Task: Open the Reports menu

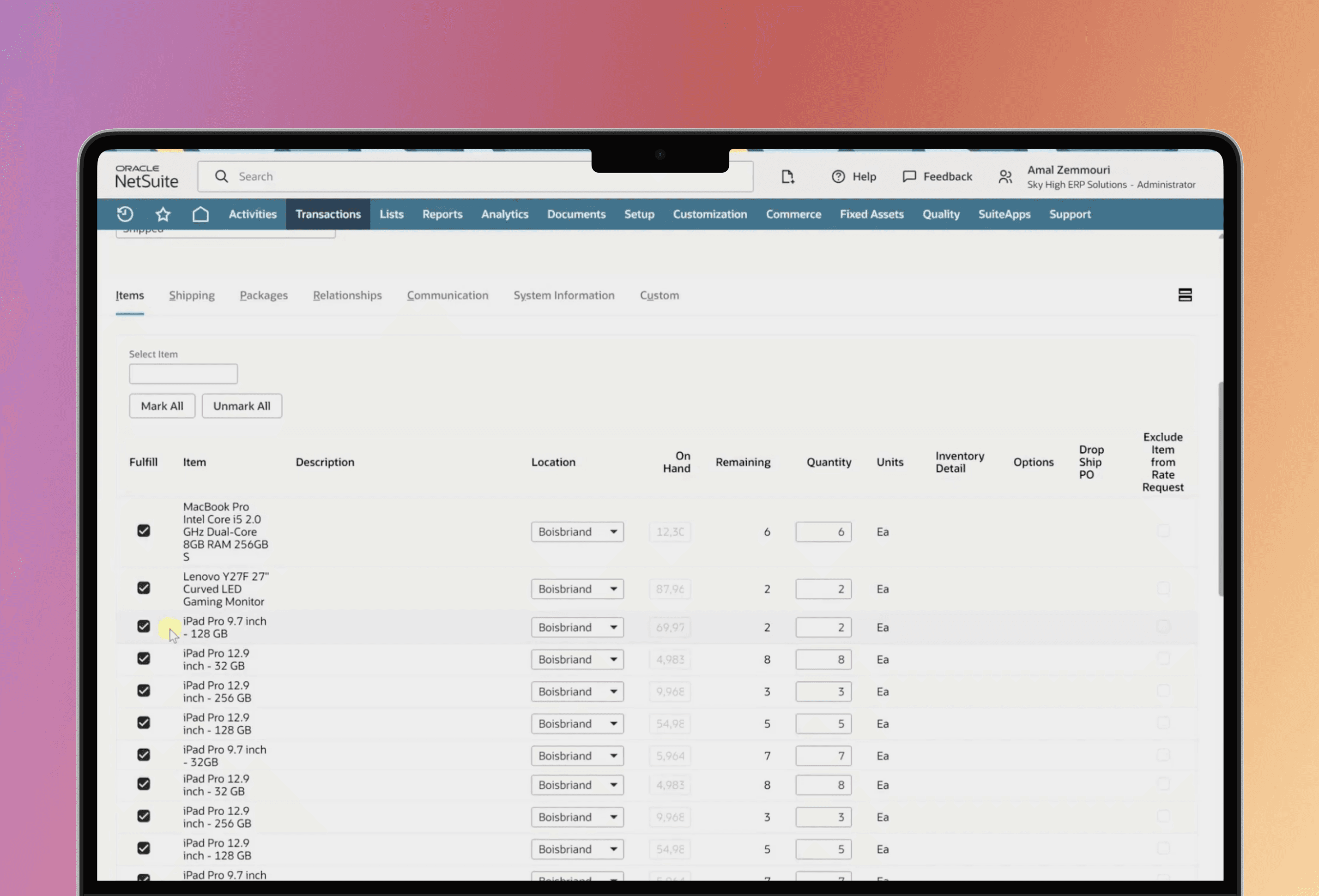Action: (x=442, y=214)
